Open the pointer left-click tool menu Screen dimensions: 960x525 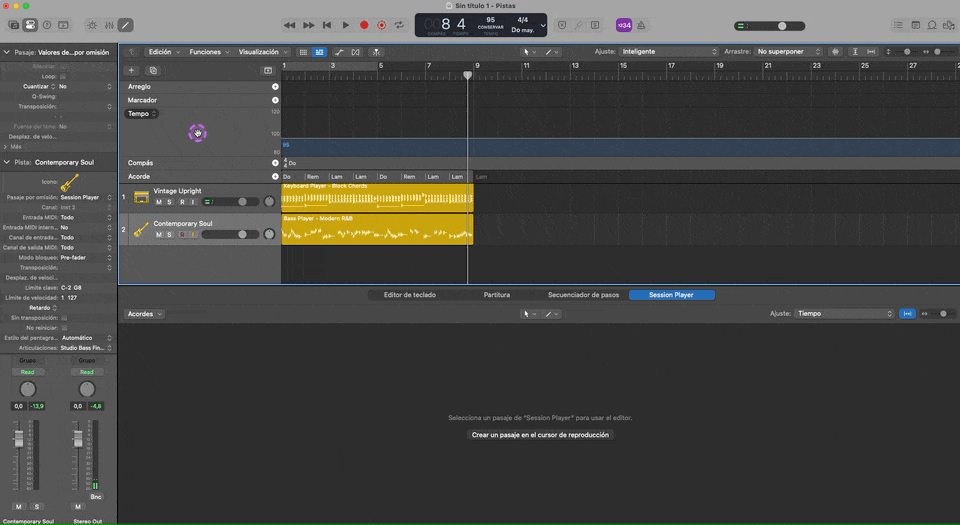tap(530, 52)
